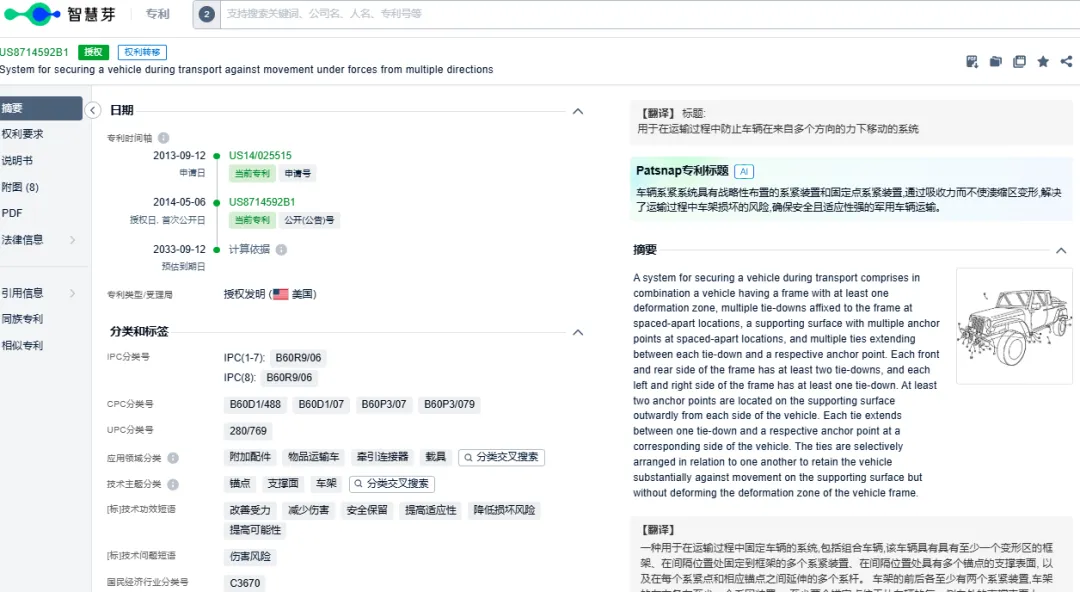1080x592 pixels.
Task: Click info icon next to 专利时间轴
Action: [163, 138]
